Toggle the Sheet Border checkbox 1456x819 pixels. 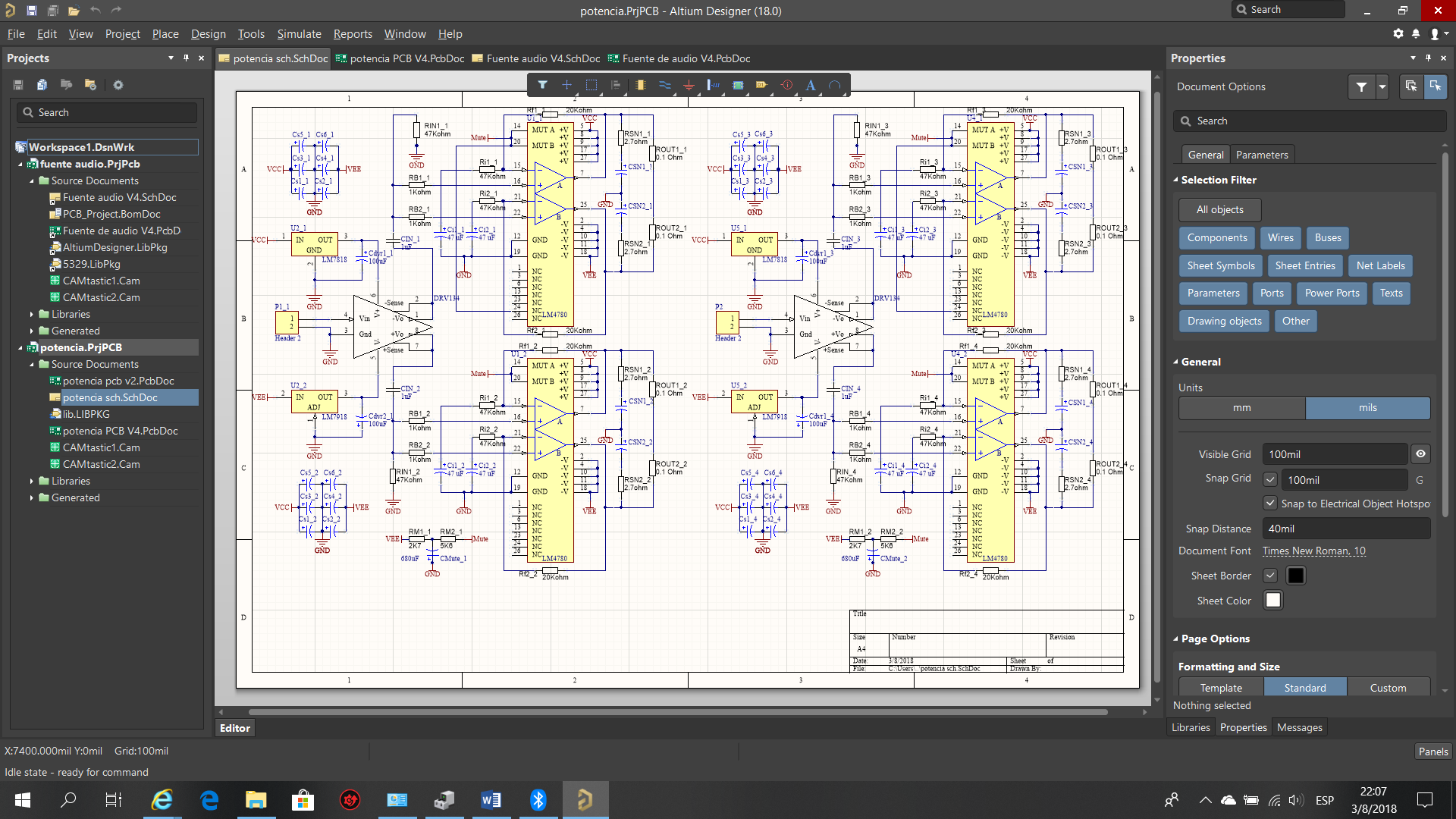click(1270, 576)
